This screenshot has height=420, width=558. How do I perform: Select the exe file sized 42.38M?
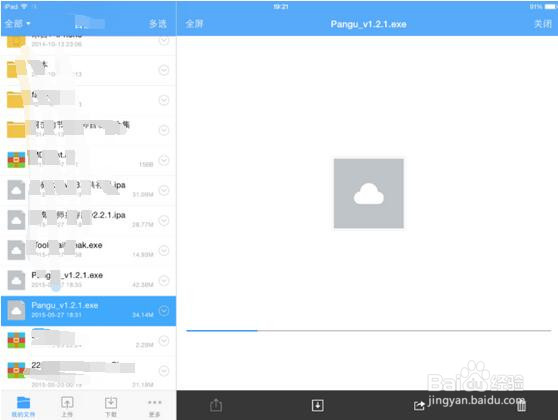pyautogui.click(x=88, y=281)
